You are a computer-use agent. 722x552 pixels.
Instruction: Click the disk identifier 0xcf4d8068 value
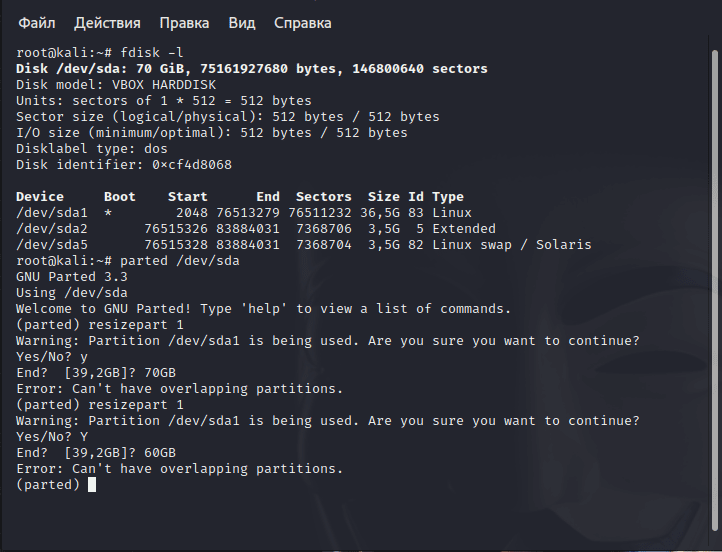tap(192, 165)
